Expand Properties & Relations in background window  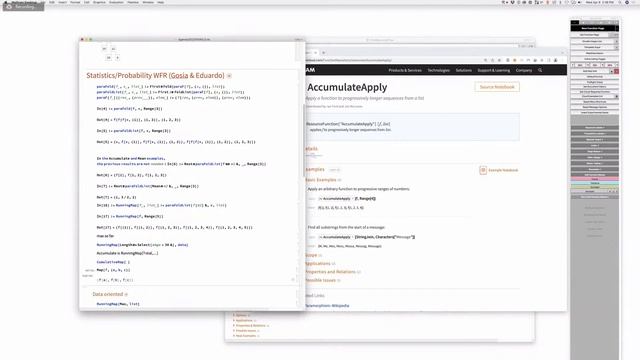pos(251,326)
